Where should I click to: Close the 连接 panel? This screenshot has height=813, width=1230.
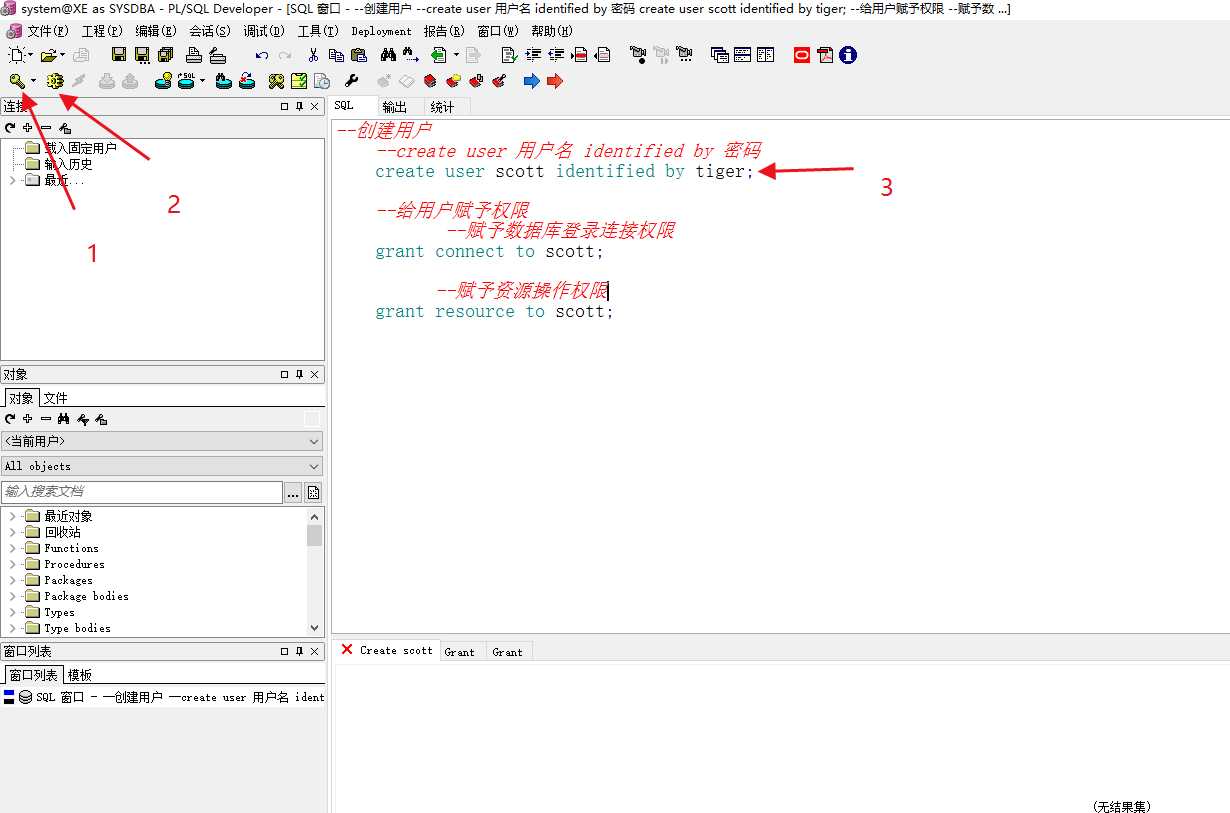click(x=315, y=106)
